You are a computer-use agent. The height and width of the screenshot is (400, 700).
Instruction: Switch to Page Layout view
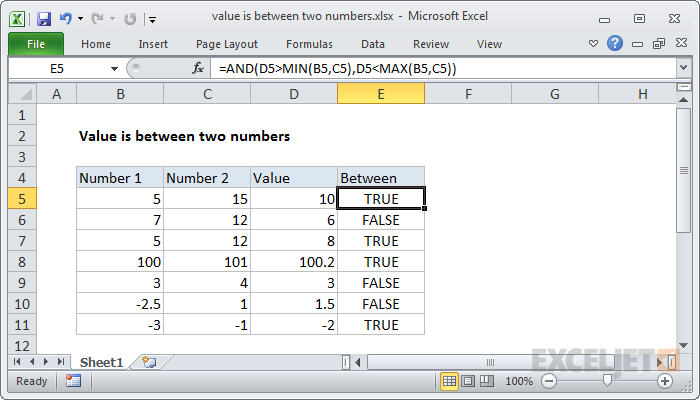[x=468, y=381]
